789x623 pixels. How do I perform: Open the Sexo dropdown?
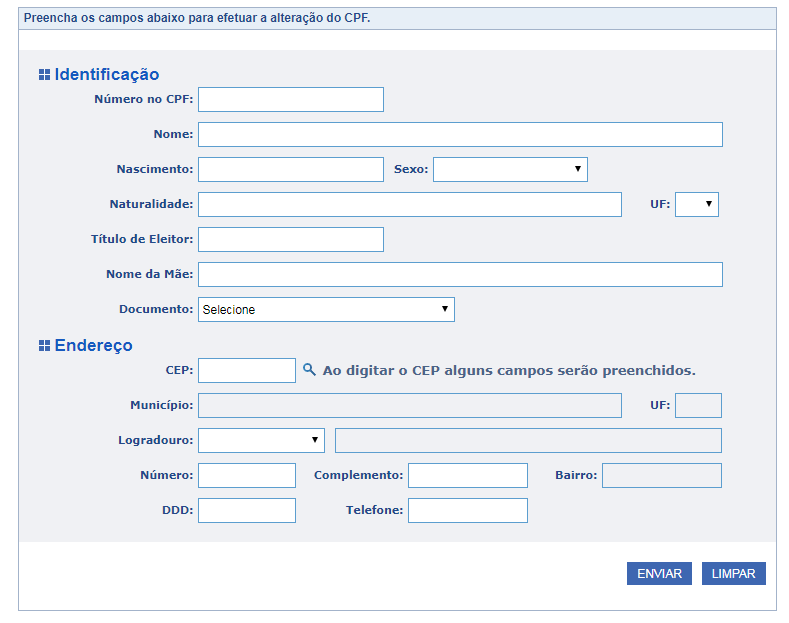coord(510,169)
